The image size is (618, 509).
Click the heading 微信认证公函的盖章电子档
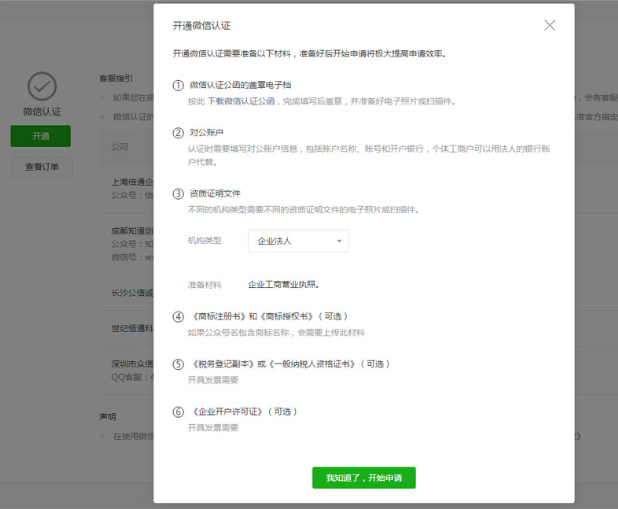click(x=240, y=85)
